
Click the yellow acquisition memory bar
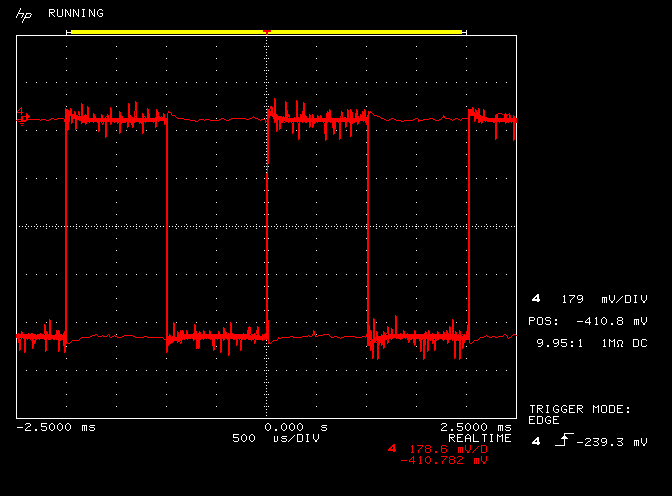coord(266,32)
